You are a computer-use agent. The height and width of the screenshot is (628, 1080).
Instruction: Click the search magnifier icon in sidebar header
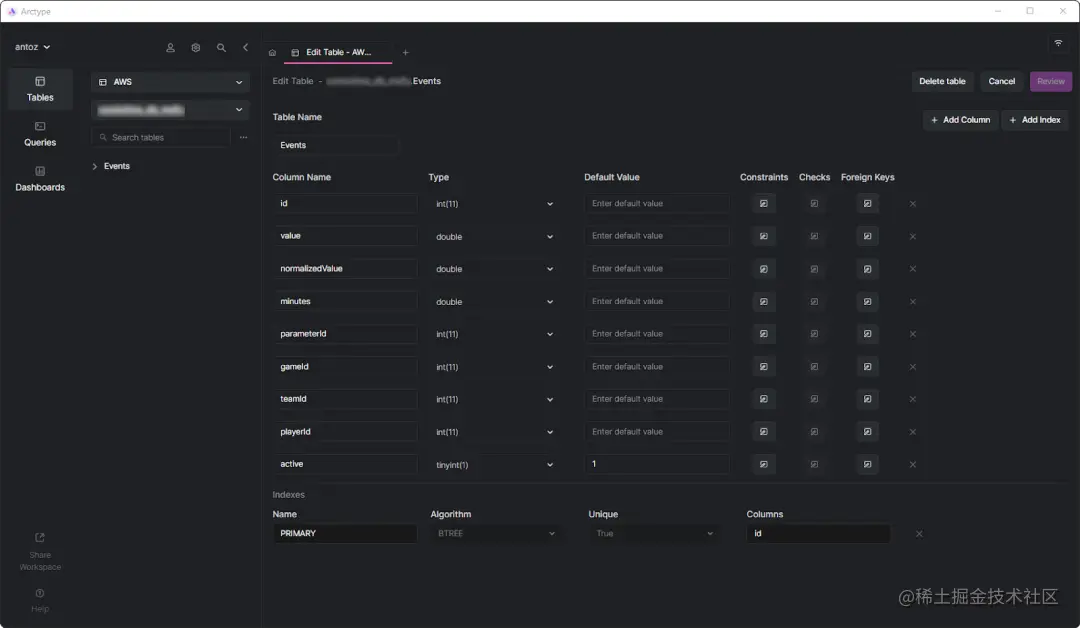point(221,48)
